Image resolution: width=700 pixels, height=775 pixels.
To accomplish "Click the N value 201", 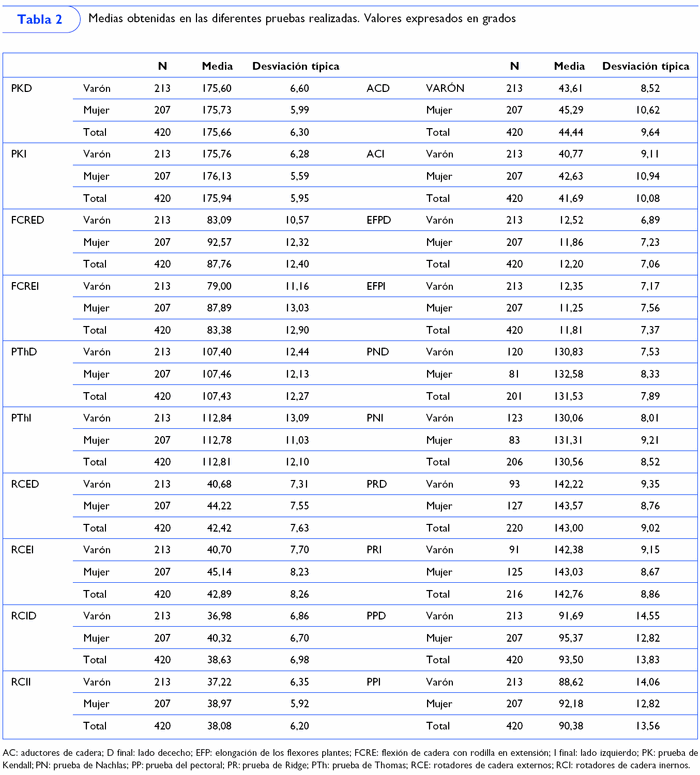I will click(x=514, y=395).
